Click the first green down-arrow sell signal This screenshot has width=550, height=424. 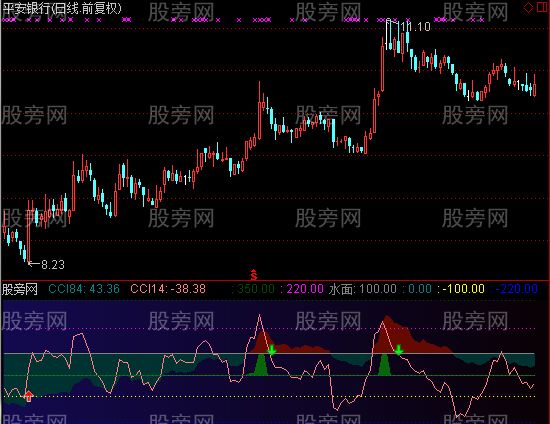tap(272, 350)
